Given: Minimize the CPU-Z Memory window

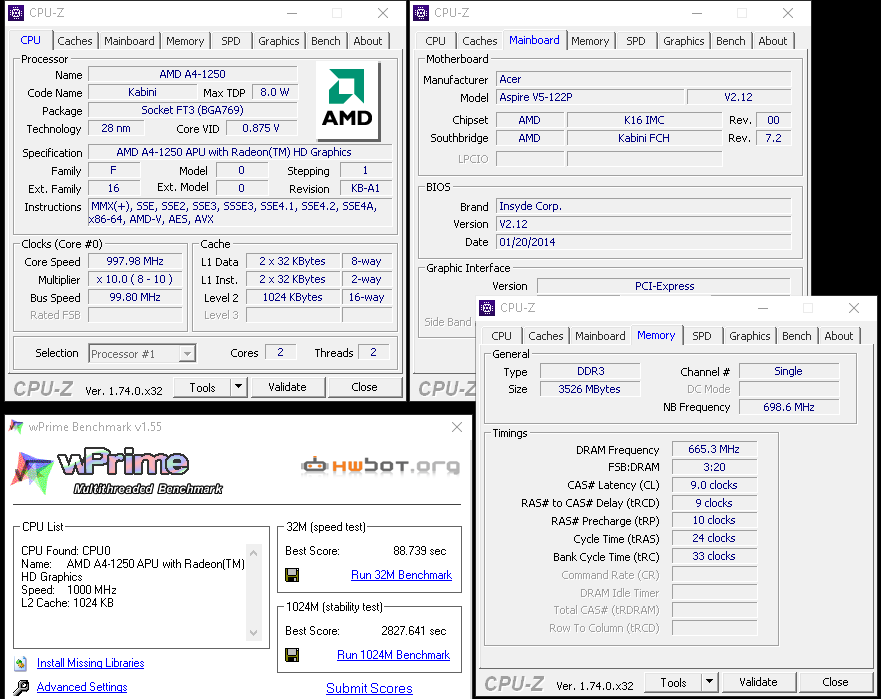Looking at the screenshot, I should tap(762, 308).
